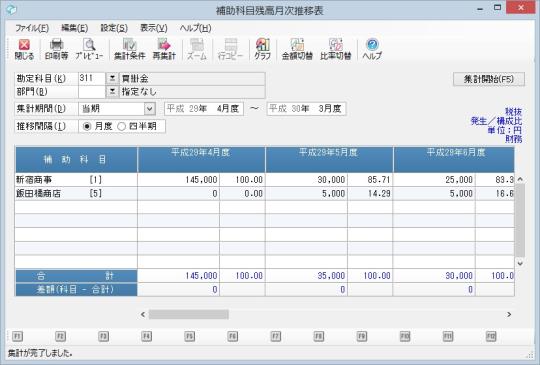
Task: Expand the 部門 department dropdown button
Action: [112, 92]
